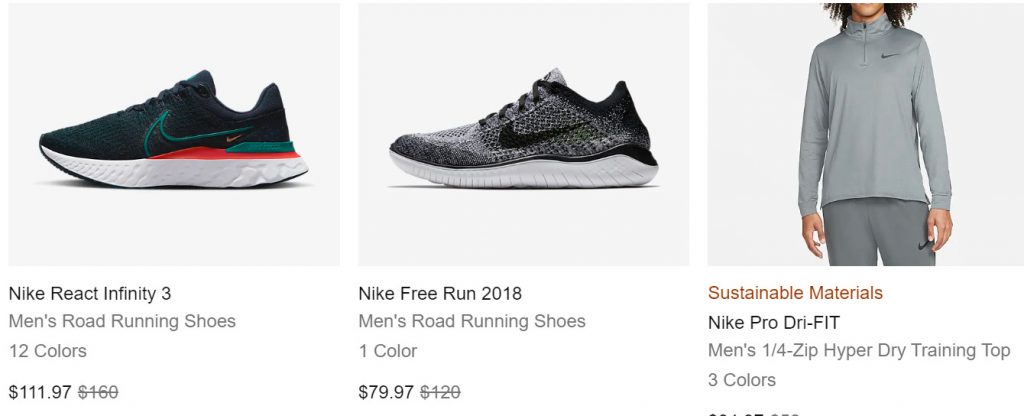1024x416 pixels.
Task: Select Men's Road Running Shoes under React Infinity 3
Action: 122,321
